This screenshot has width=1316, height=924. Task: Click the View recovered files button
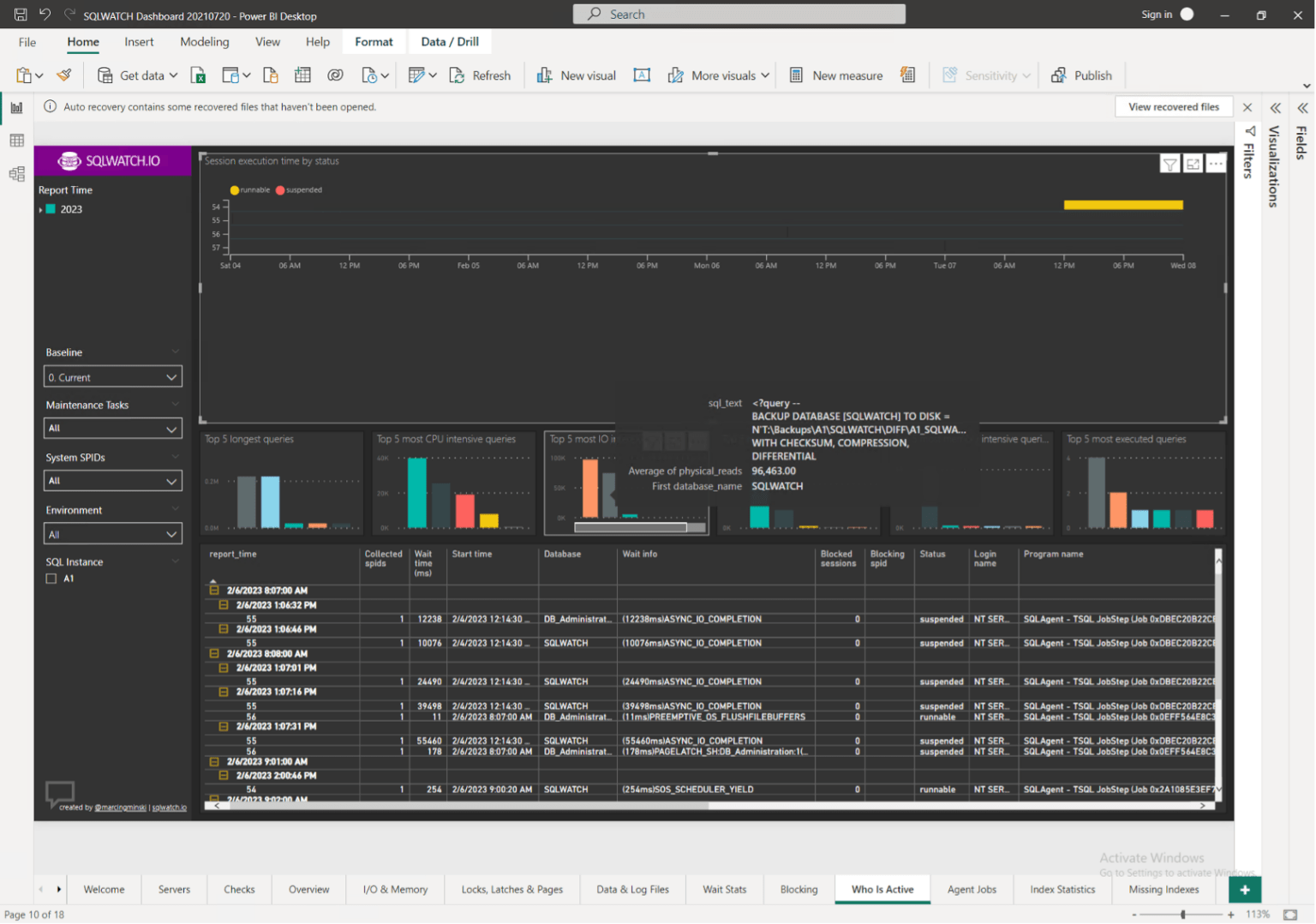tap(1174, 106)
